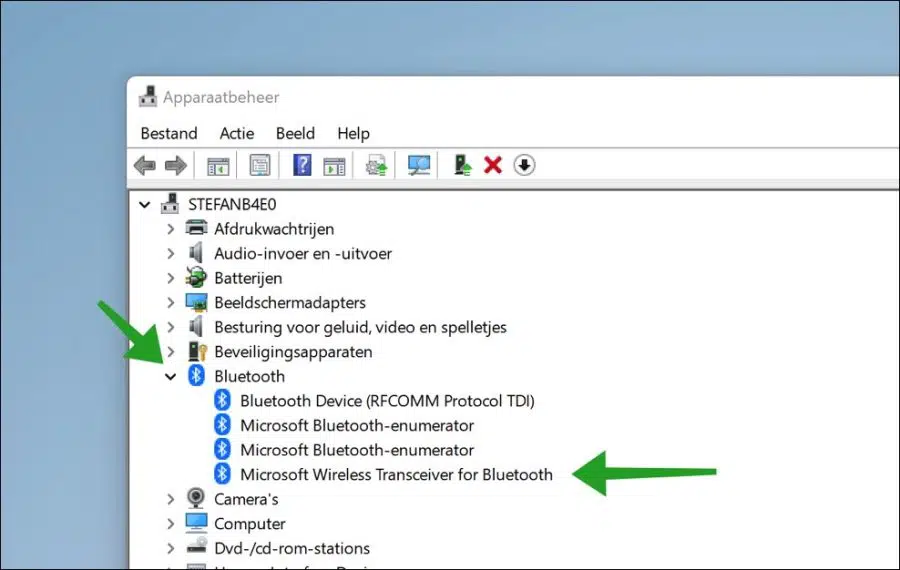
Task: Expand the Audio-invoer en -uitvoer category
Action: 170,253
